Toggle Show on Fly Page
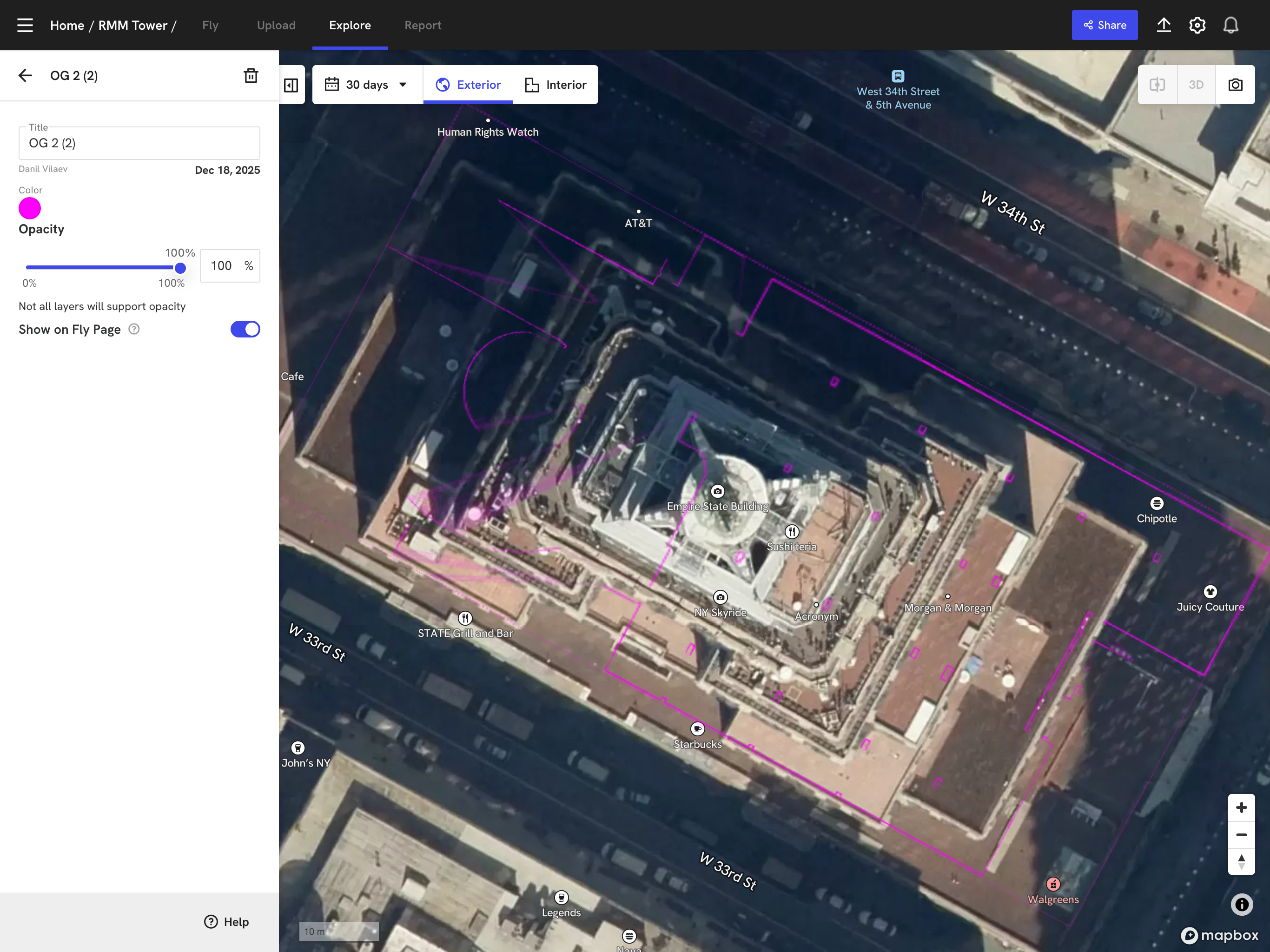Image resolution: width=1270 pixels, height=952 pixels. pos(245,329)
